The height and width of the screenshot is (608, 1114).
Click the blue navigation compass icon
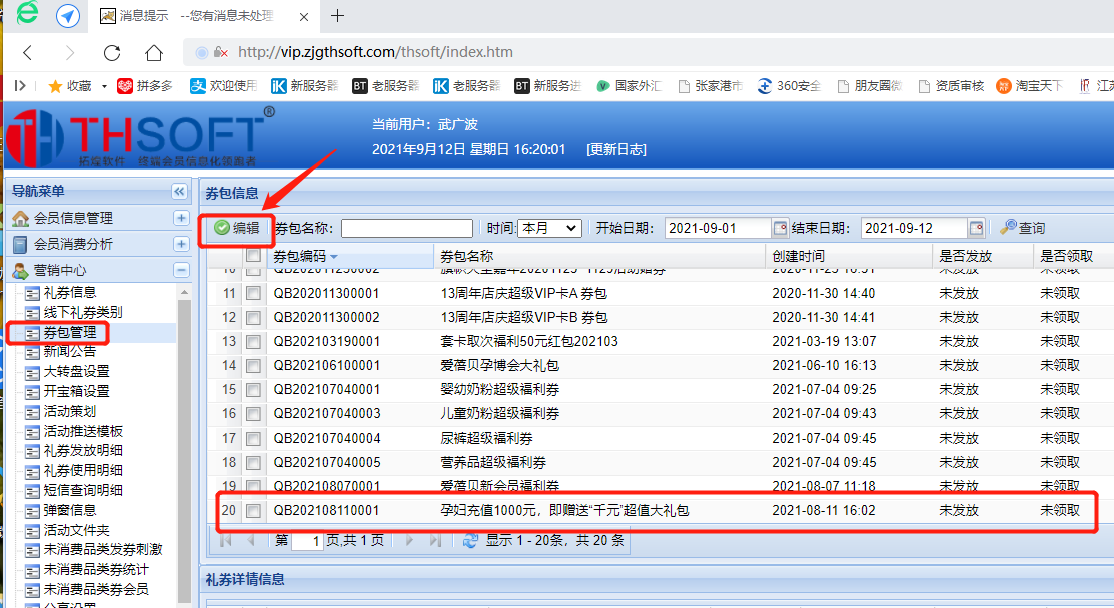tap(67, 16)
